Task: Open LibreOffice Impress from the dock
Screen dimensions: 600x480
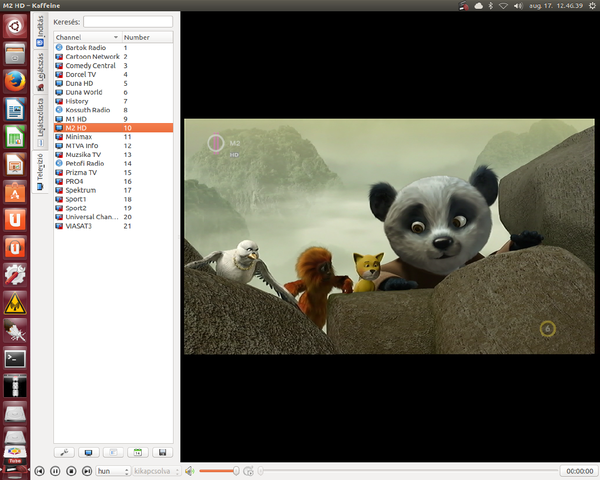Action: (x=15, y=165)
